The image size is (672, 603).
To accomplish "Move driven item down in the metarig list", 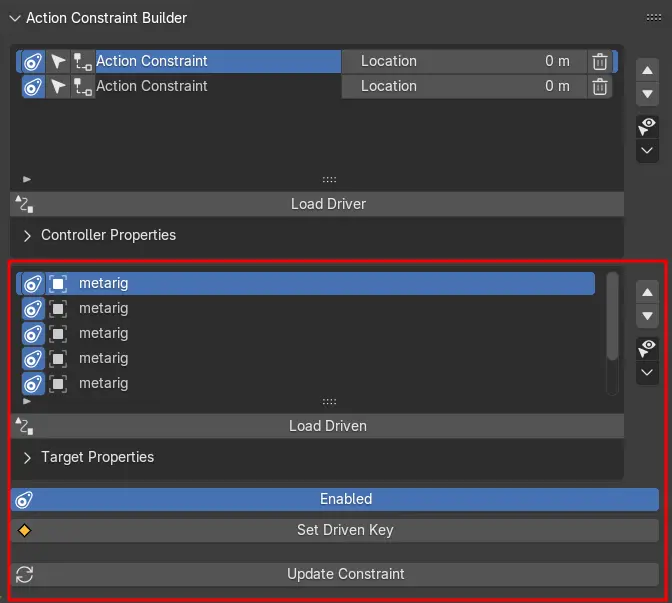I will tap(647, 316).
